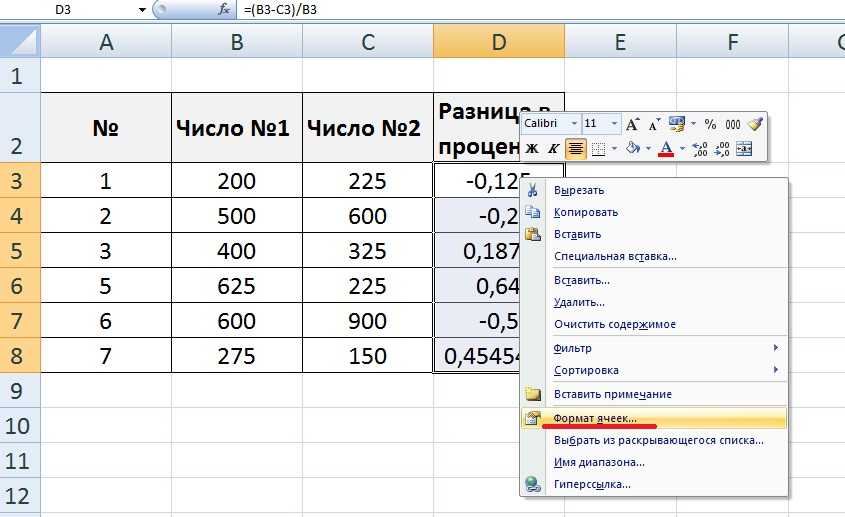The width and height of the screenshot is (845, 517).
Task: Select row 9 header
Action: click(20, 390)
